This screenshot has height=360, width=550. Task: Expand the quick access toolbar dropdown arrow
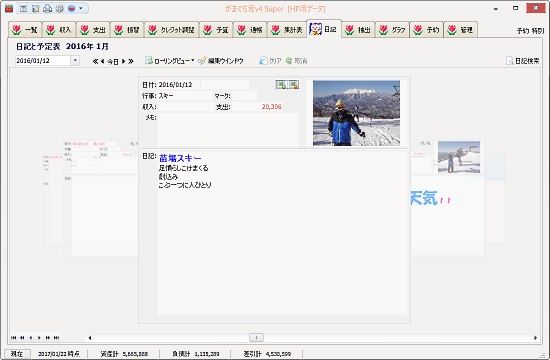pyautogui.click(x=81, y=8)
